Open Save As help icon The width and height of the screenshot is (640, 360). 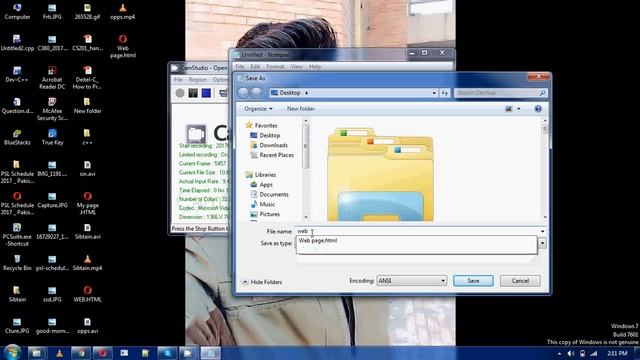pyautogui.click(x=538, y=109)
